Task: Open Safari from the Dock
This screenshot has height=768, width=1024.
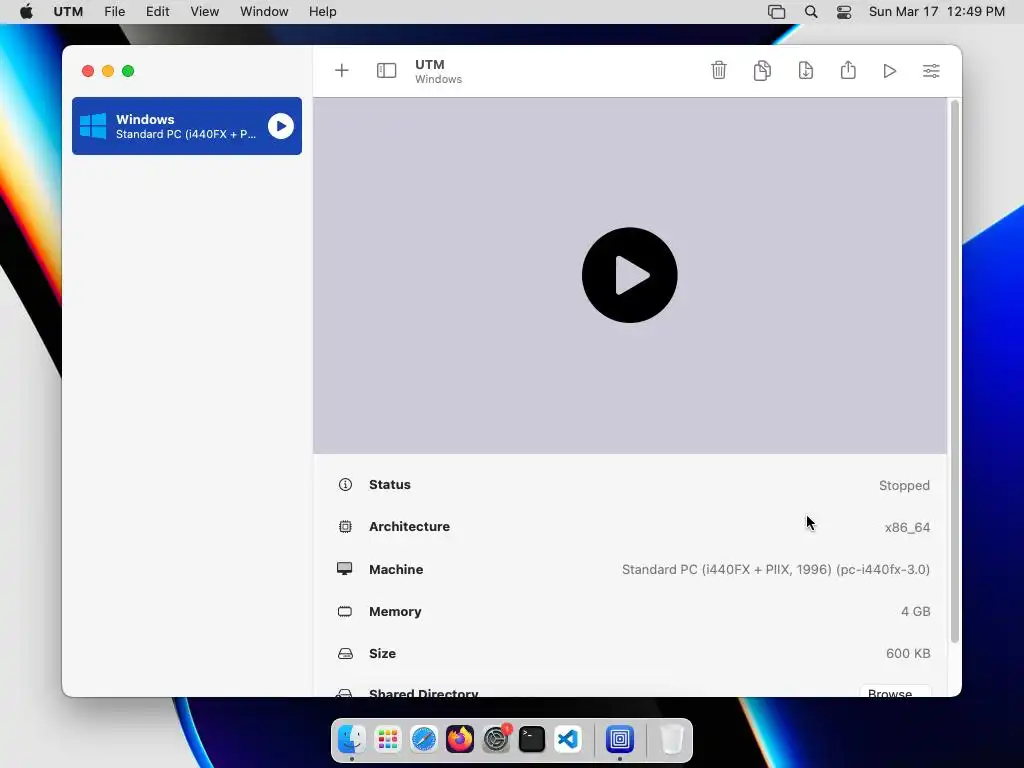Action: [x=424, y=739]
